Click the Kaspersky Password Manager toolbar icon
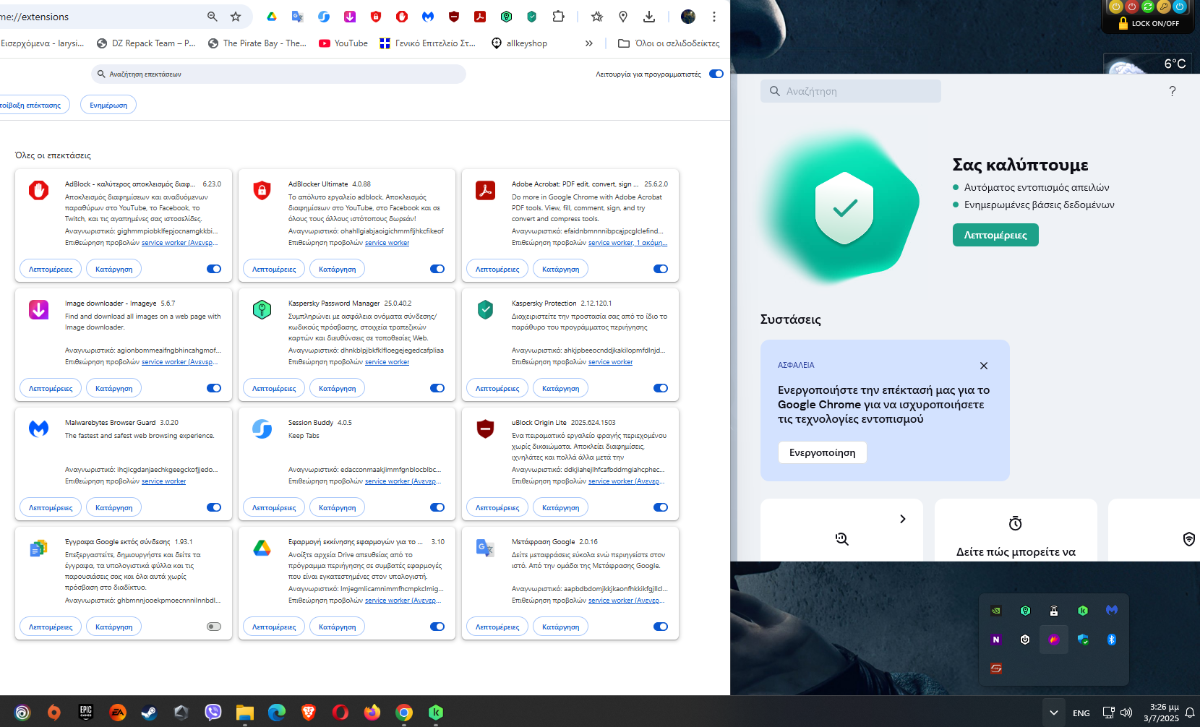The height and width of the screenshot is (727, 1200). [506, 17]
